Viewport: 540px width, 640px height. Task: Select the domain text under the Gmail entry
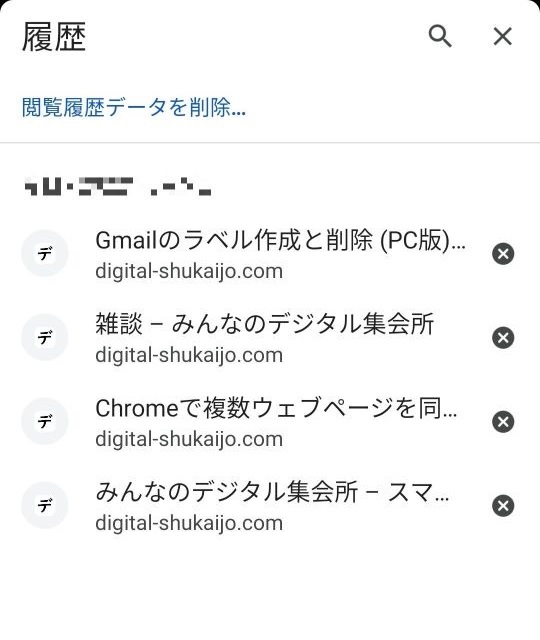(189, 271)
